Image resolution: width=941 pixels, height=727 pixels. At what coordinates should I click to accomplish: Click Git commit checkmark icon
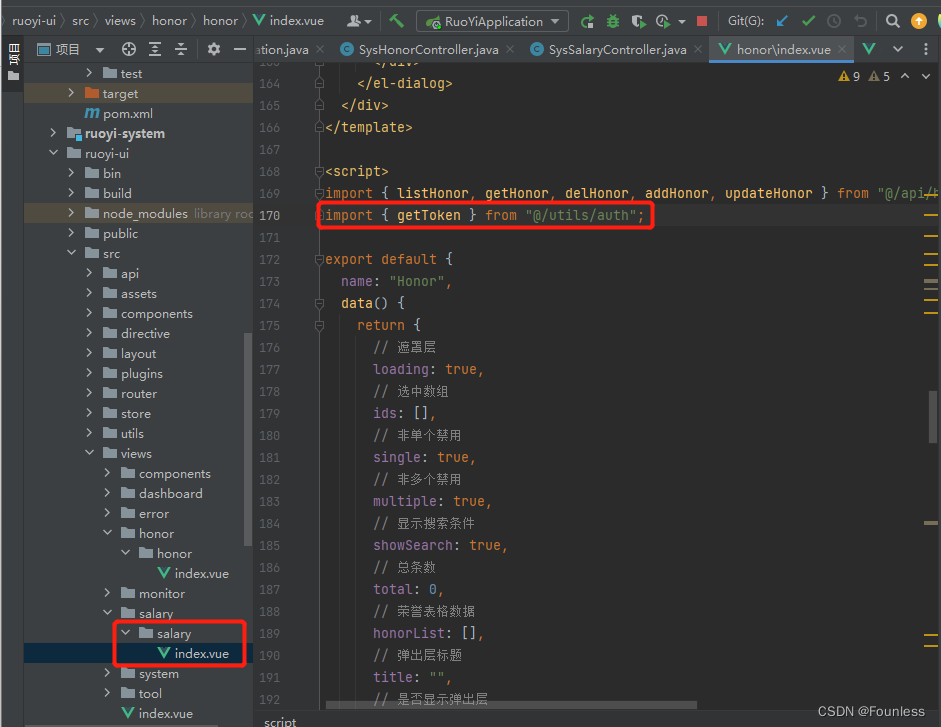point(808,22)
